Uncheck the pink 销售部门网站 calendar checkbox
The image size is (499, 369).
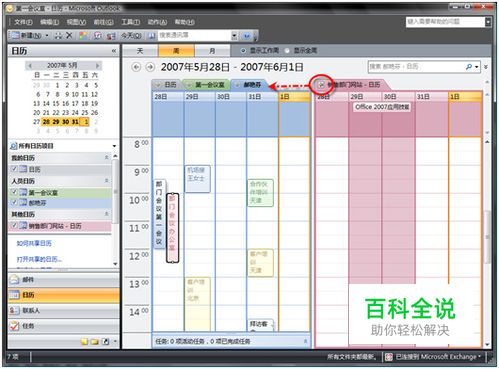click(x=14, y=226)
